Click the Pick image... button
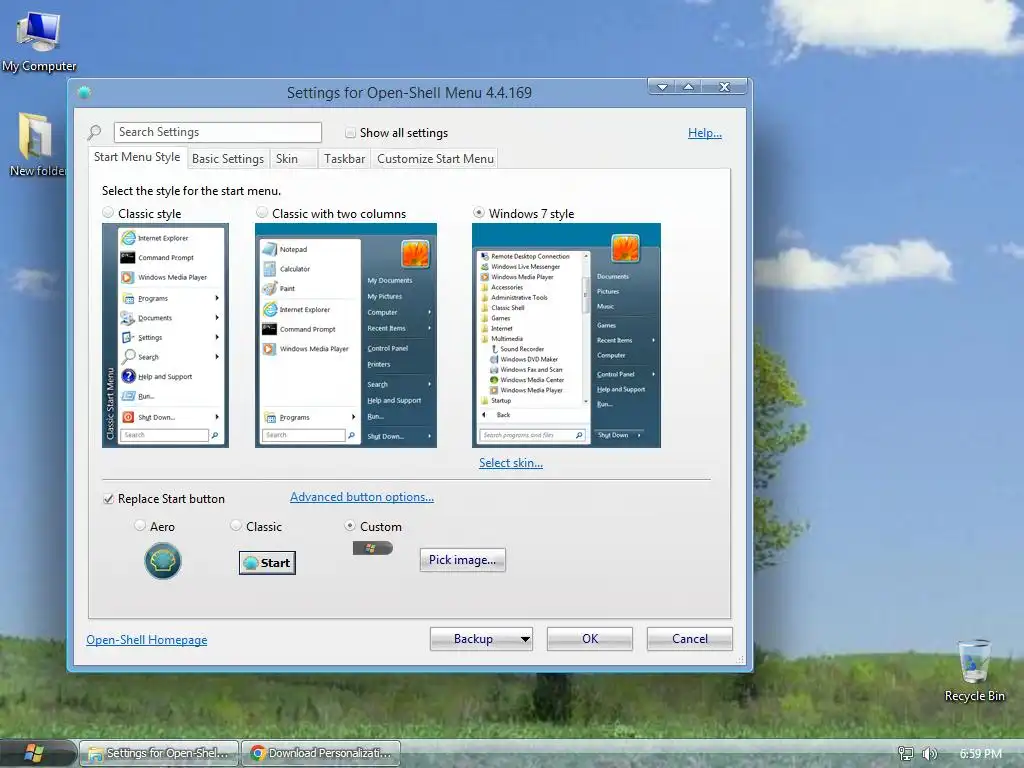This screenshot has height=768, width=1024. 462,560
